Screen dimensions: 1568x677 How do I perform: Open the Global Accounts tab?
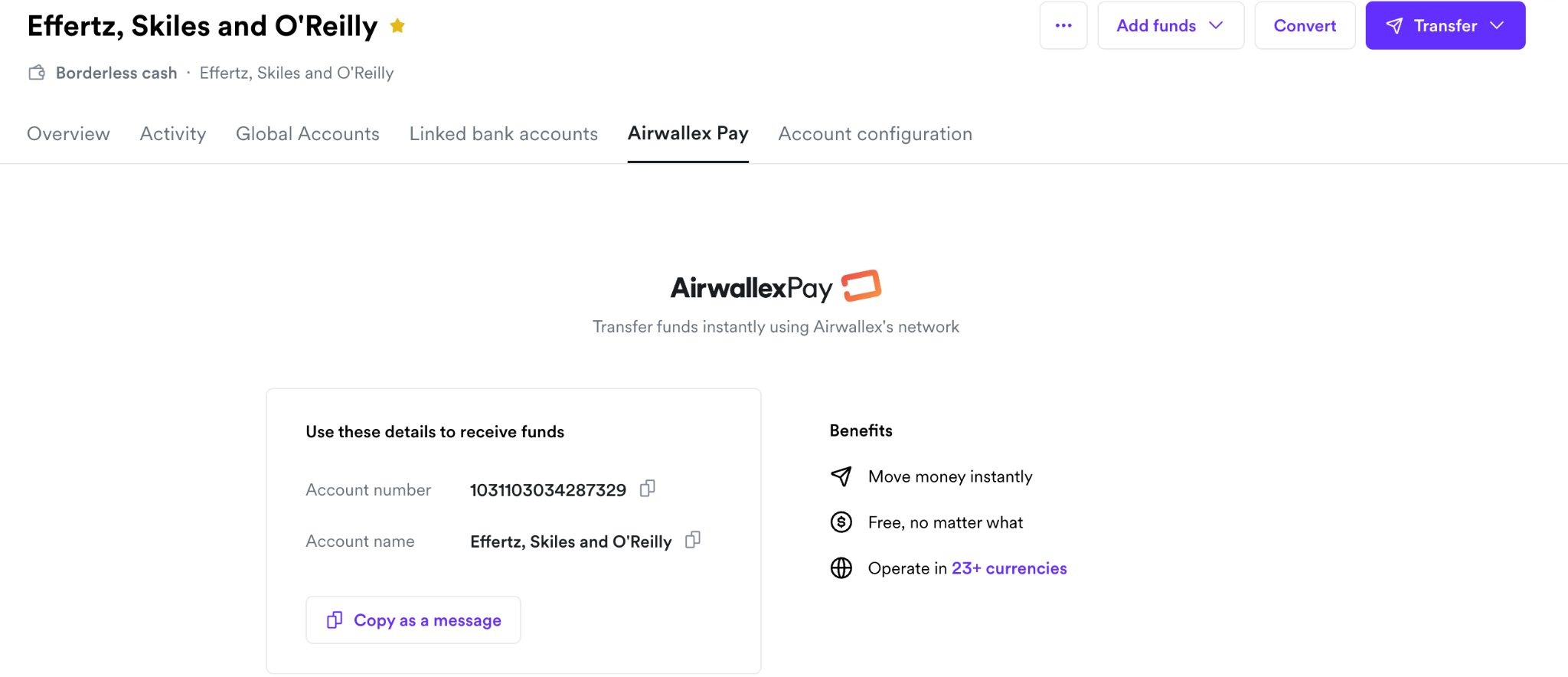[x=308, y=134]
